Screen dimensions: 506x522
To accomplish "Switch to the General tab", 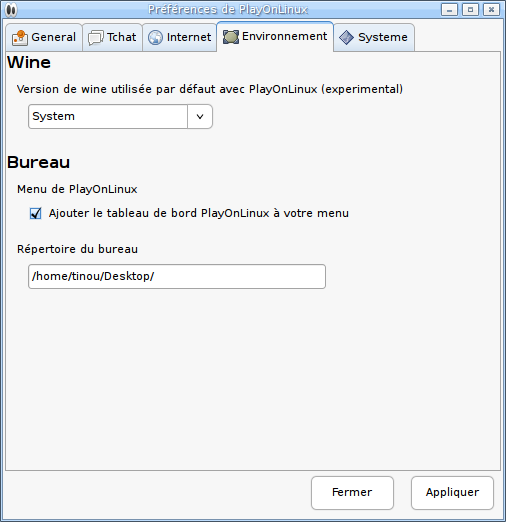I will tap(44, 37).
